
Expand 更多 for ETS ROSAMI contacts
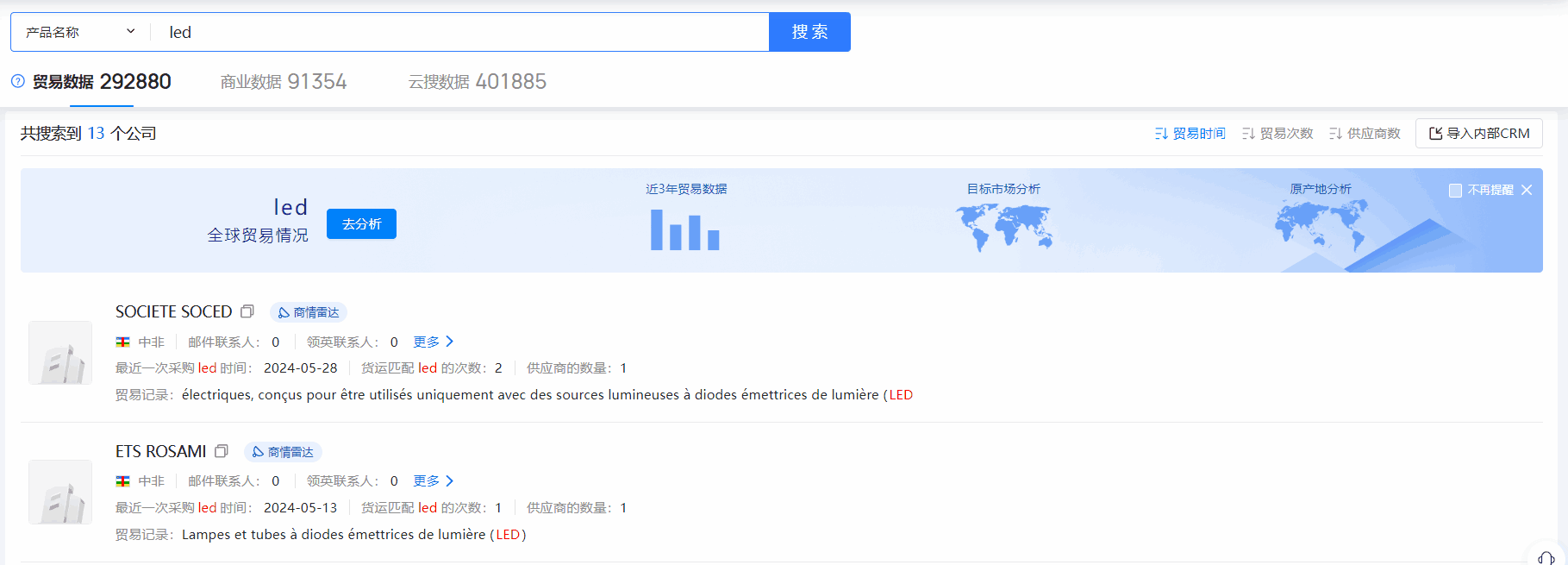433,481
